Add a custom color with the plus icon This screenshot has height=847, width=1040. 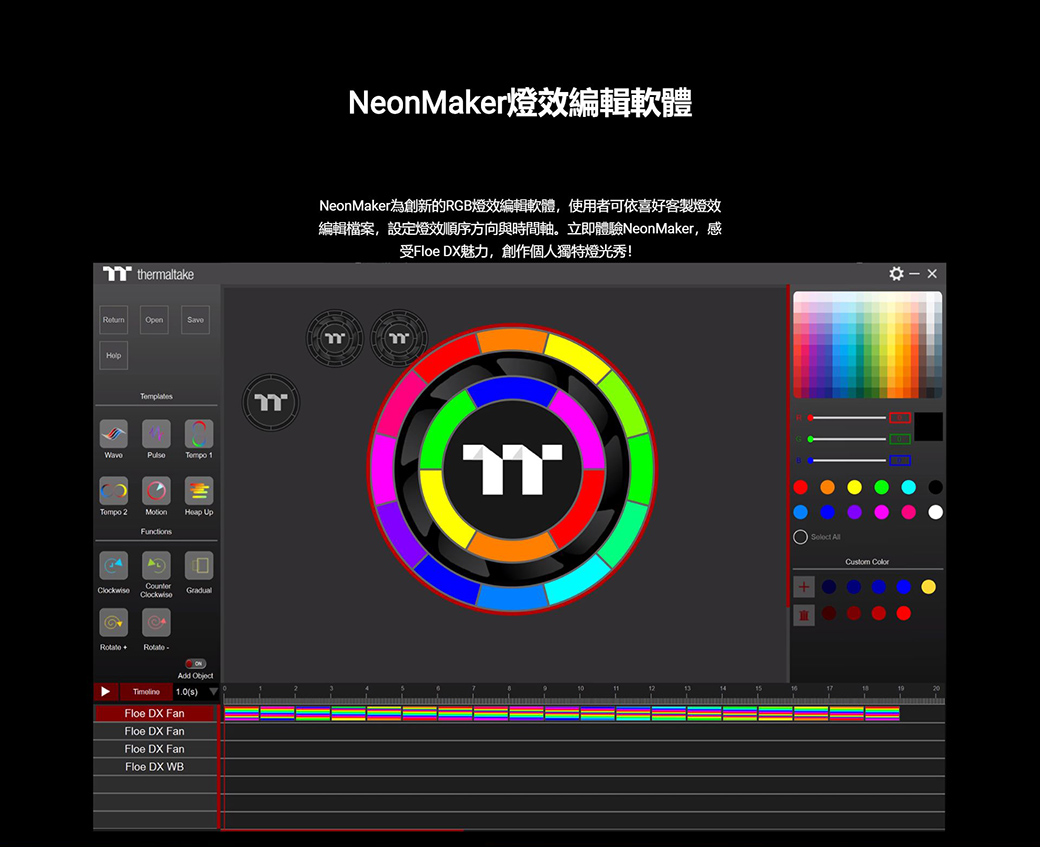(x=804, y=587)
